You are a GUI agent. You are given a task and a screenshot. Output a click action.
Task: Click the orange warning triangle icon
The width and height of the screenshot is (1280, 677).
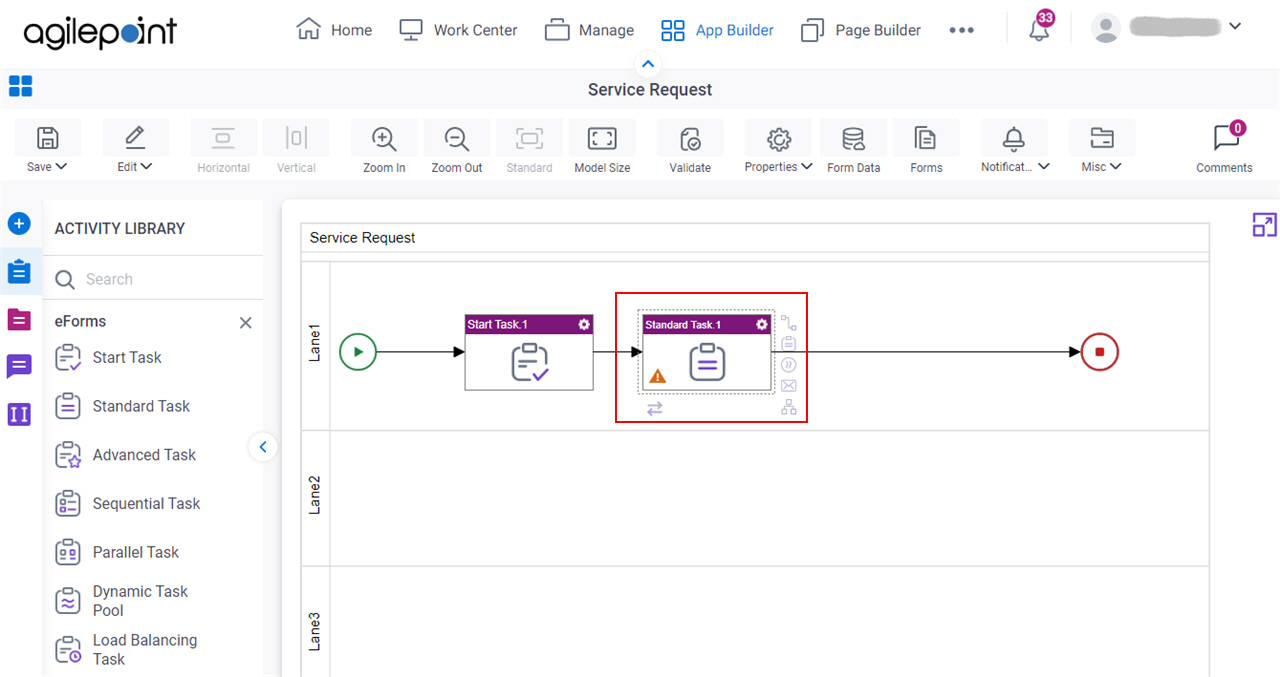point(657,377)
